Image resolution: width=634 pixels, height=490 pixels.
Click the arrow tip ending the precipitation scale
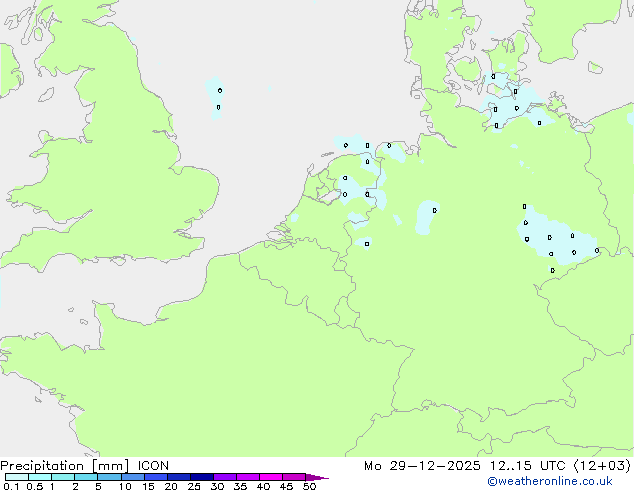[324, 478]
